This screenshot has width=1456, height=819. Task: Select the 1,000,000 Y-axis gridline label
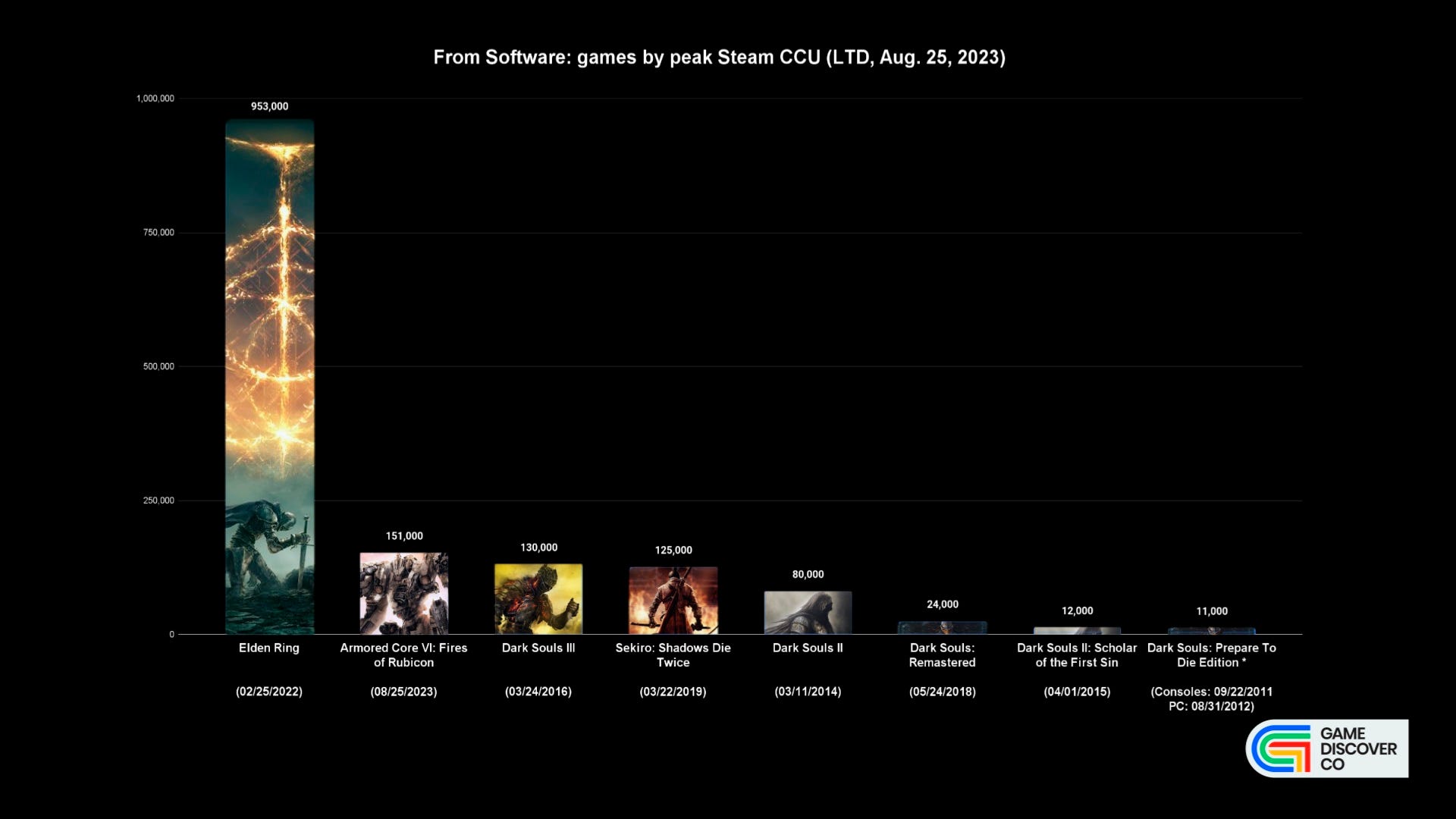[155, 97]
